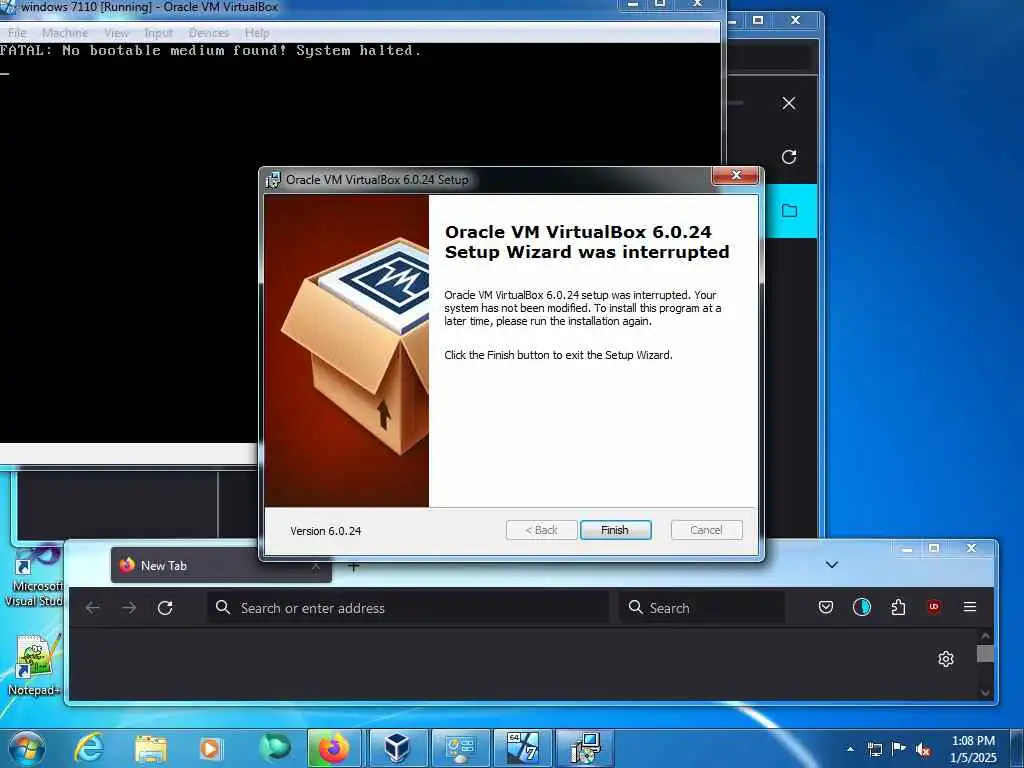Click the dark mode extension icon in Firefox

(861, 607)
